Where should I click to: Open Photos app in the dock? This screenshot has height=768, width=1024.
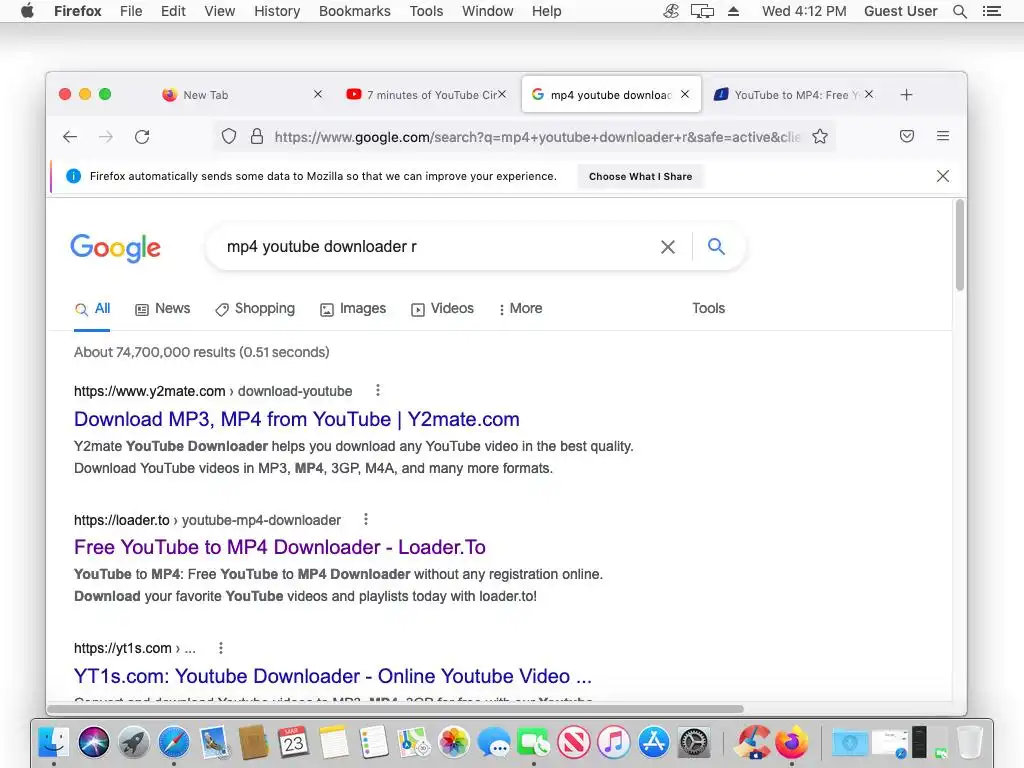(454, 743)
